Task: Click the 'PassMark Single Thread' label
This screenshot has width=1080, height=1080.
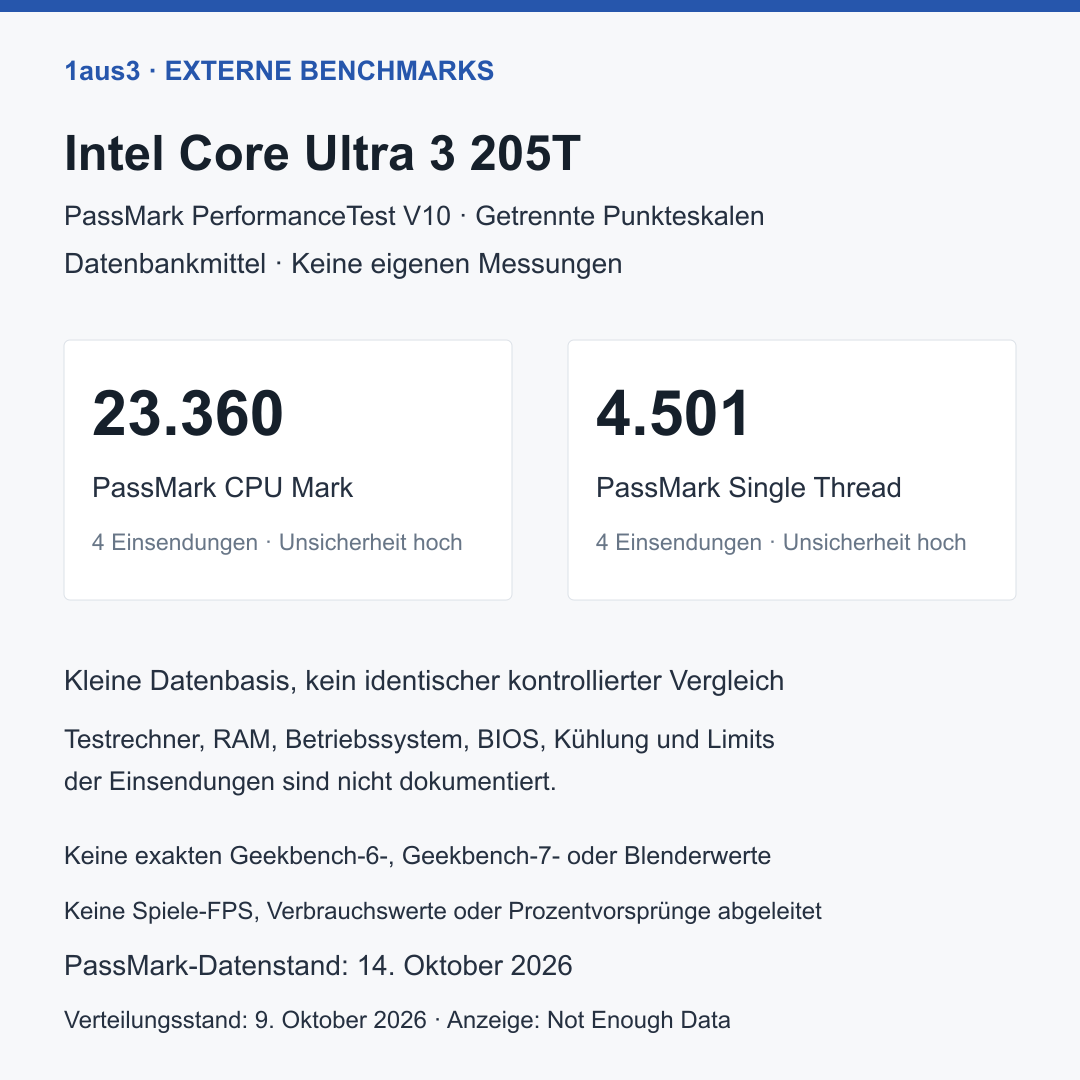Action: click(749, 488)
